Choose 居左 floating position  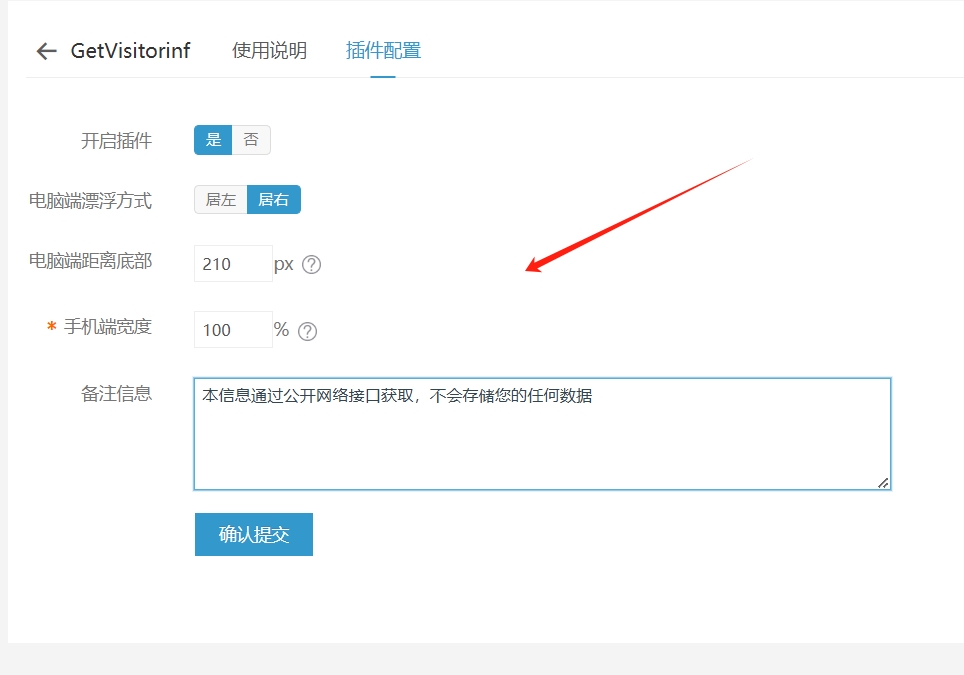coord(221,200)
